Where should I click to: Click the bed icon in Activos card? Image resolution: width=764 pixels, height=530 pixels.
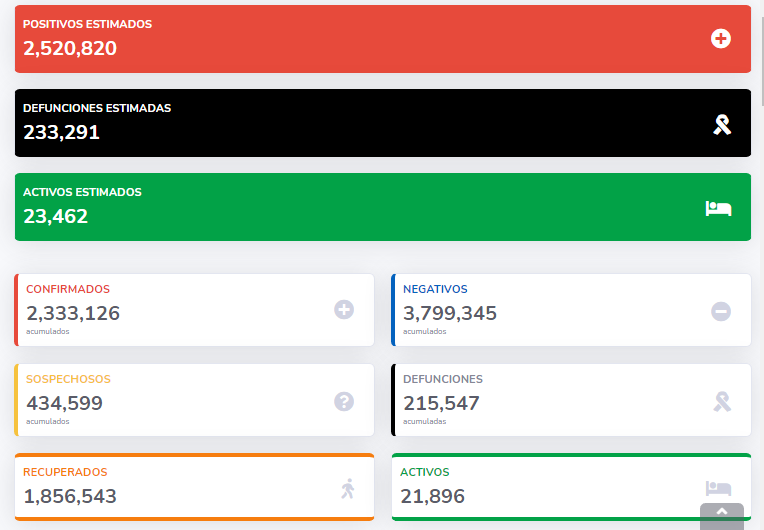pyautogui.click(x=718, y=488)
